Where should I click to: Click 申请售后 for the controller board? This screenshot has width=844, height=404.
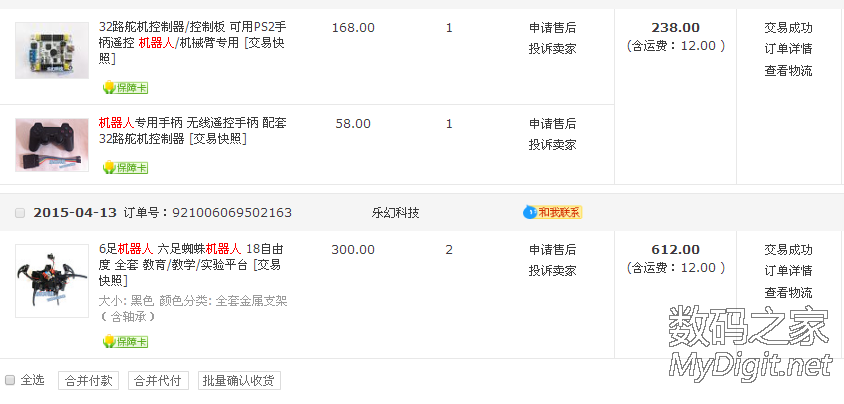pos(552,28)
